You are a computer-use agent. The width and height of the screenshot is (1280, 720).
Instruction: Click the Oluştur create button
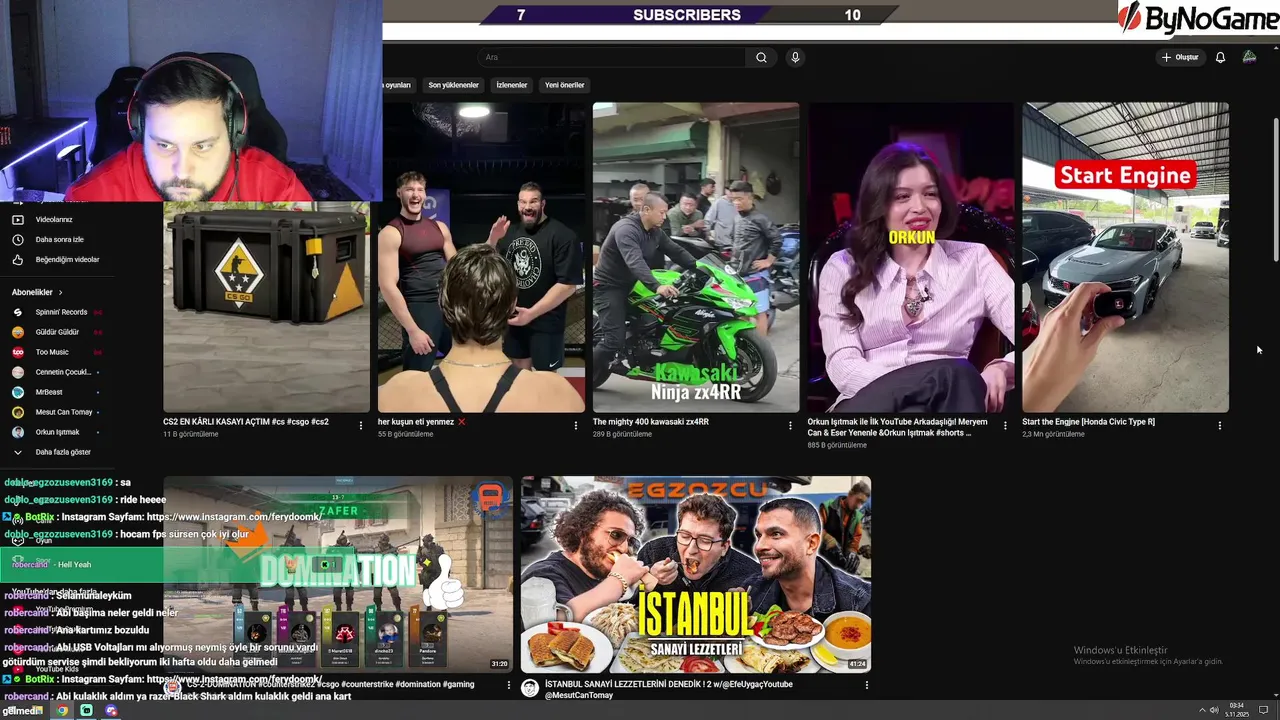(1180, 57)
